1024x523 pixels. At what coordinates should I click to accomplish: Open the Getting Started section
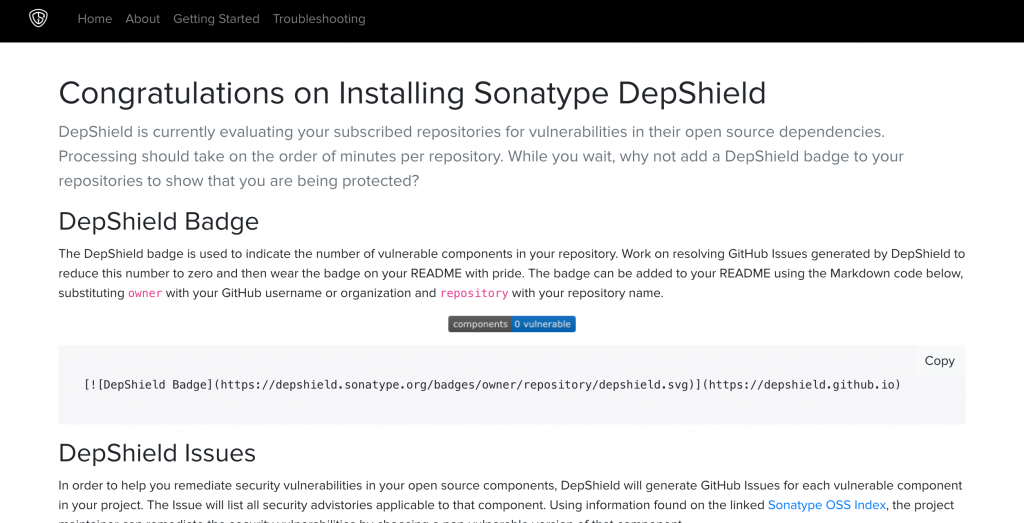point(216,19)
